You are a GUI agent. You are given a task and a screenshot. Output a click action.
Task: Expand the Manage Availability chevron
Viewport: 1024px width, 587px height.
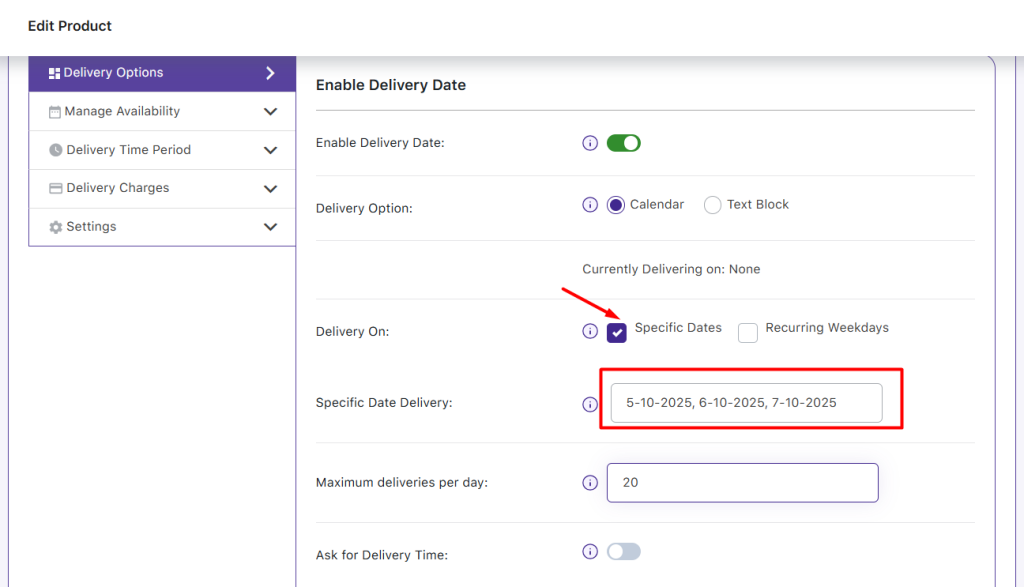tap(270, 112)
